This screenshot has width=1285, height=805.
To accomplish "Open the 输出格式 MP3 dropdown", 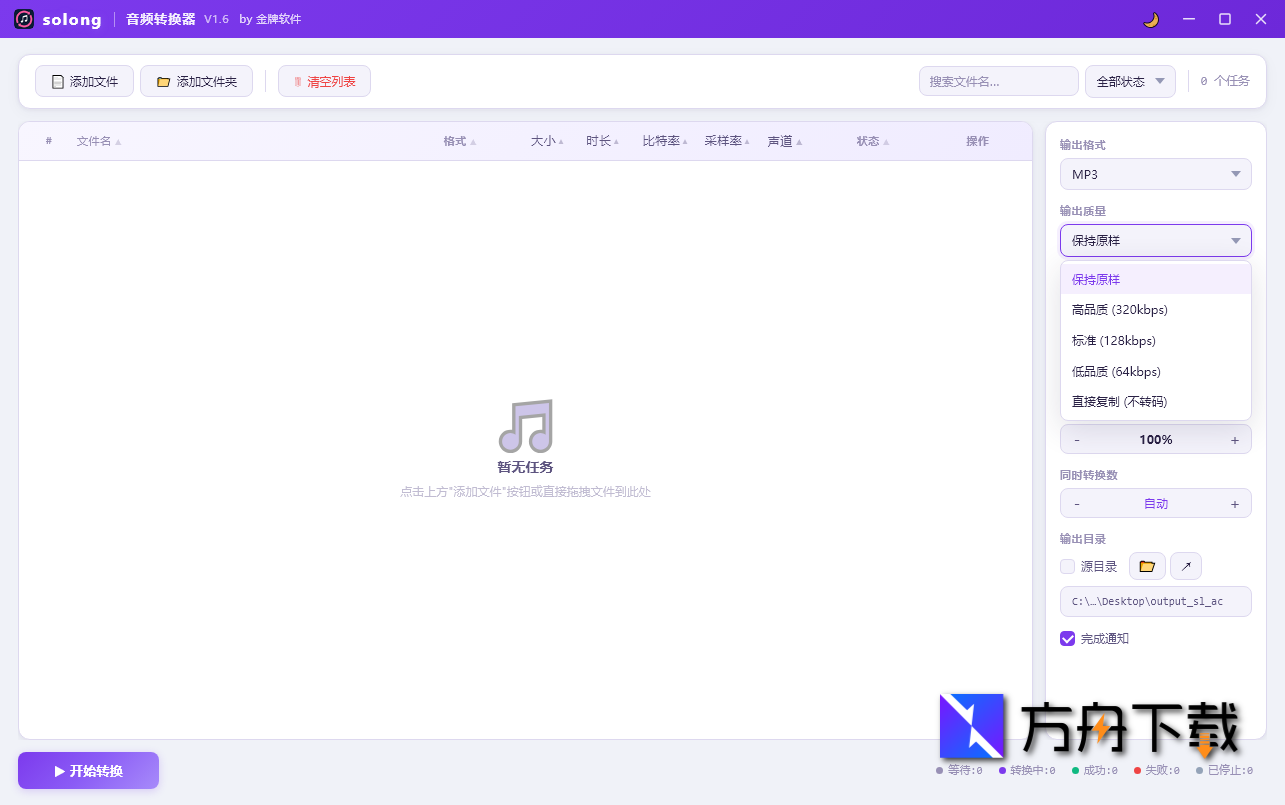I will pyautogui.click(x=1155, y=173).
